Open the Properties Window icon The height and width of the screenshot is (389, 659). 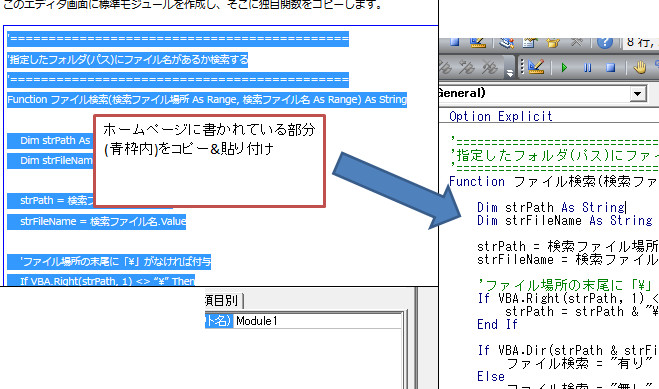(530, 42)
